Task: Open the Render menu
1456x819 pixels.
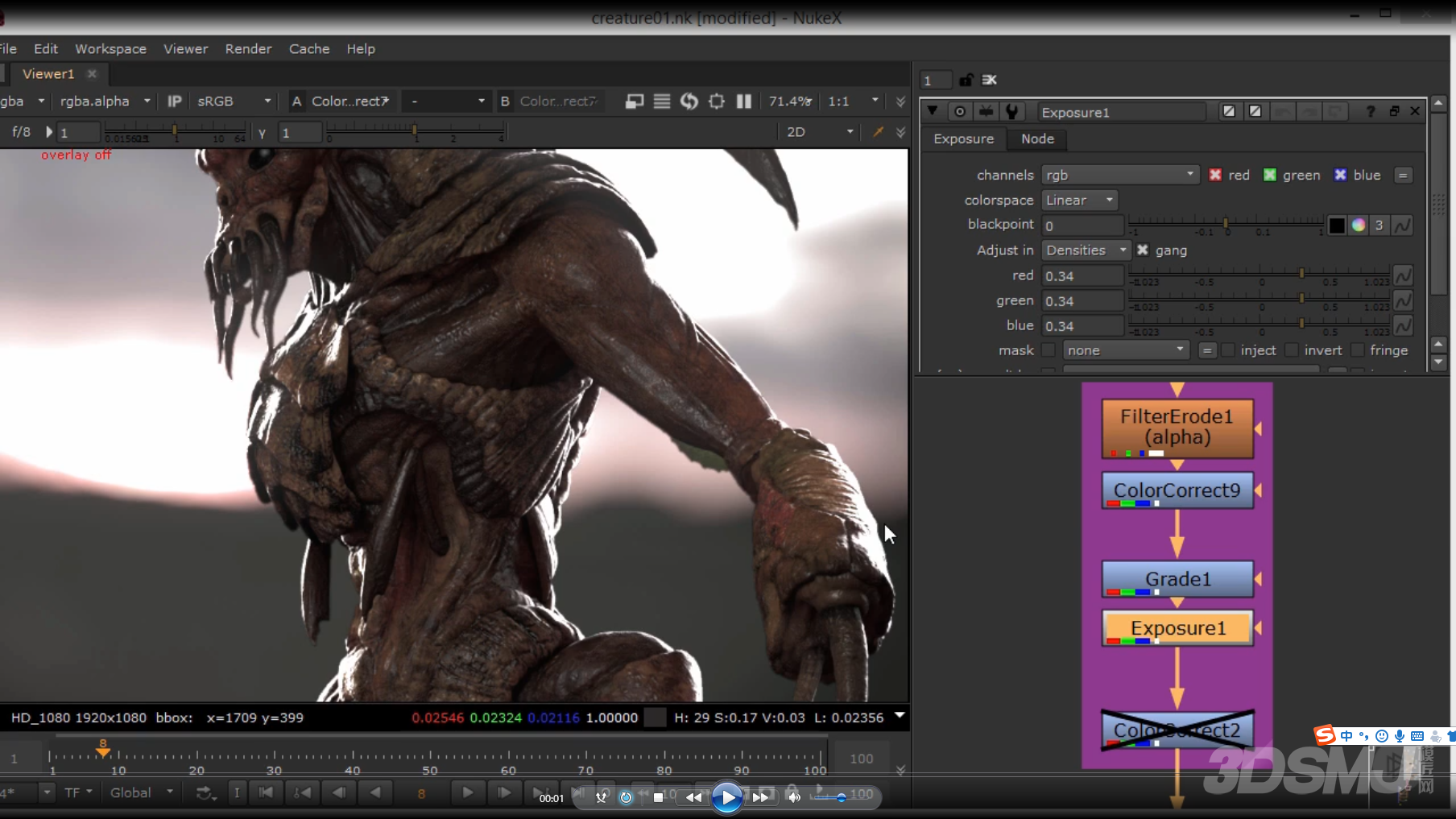Action: (x=248, y=48)
